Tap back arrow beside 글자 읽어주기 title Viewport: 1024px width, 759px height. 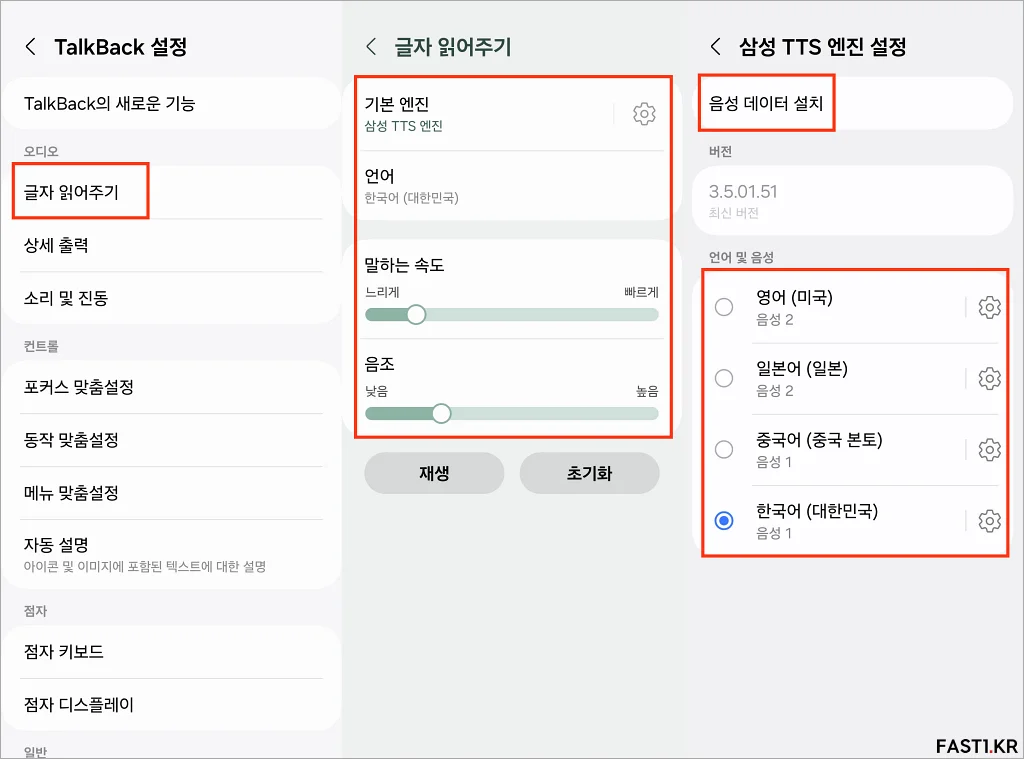(x=371, y=46)
